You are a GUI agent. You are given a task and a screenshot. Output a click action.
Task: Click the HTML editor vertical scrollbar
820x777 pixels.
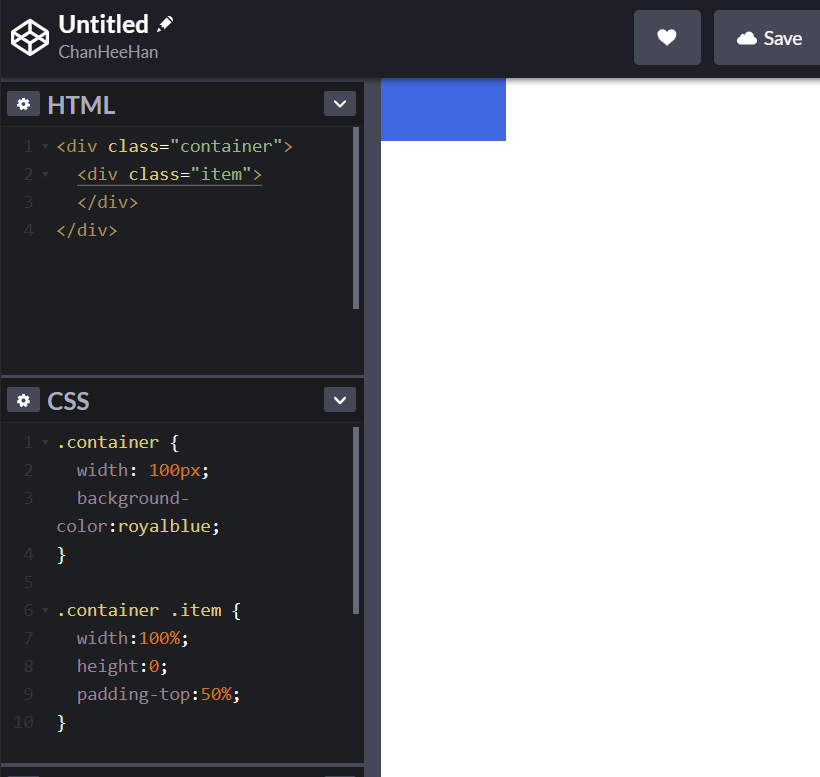point(356,219)
